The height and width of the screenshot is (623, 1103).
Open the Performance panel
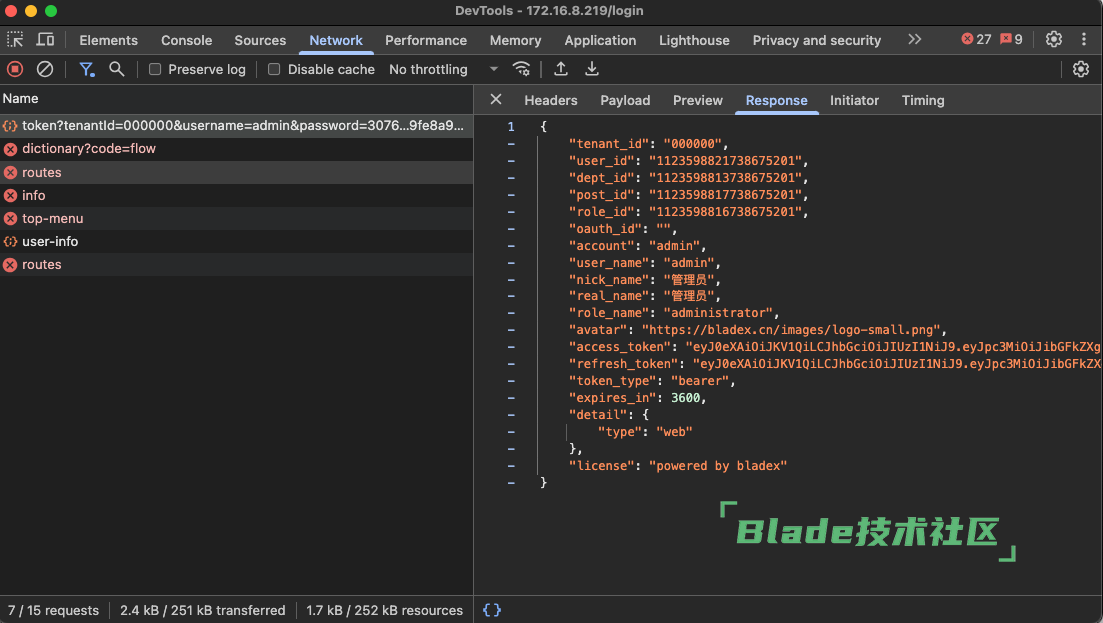[x=426, y=40]
